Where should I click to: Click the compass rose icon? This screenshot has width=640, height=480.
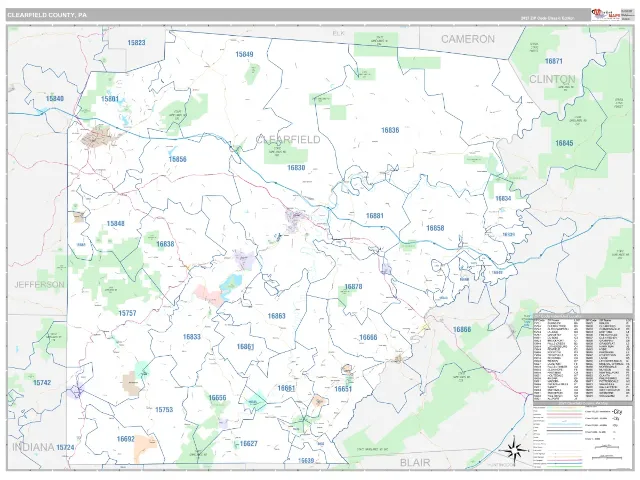point(515,450)
